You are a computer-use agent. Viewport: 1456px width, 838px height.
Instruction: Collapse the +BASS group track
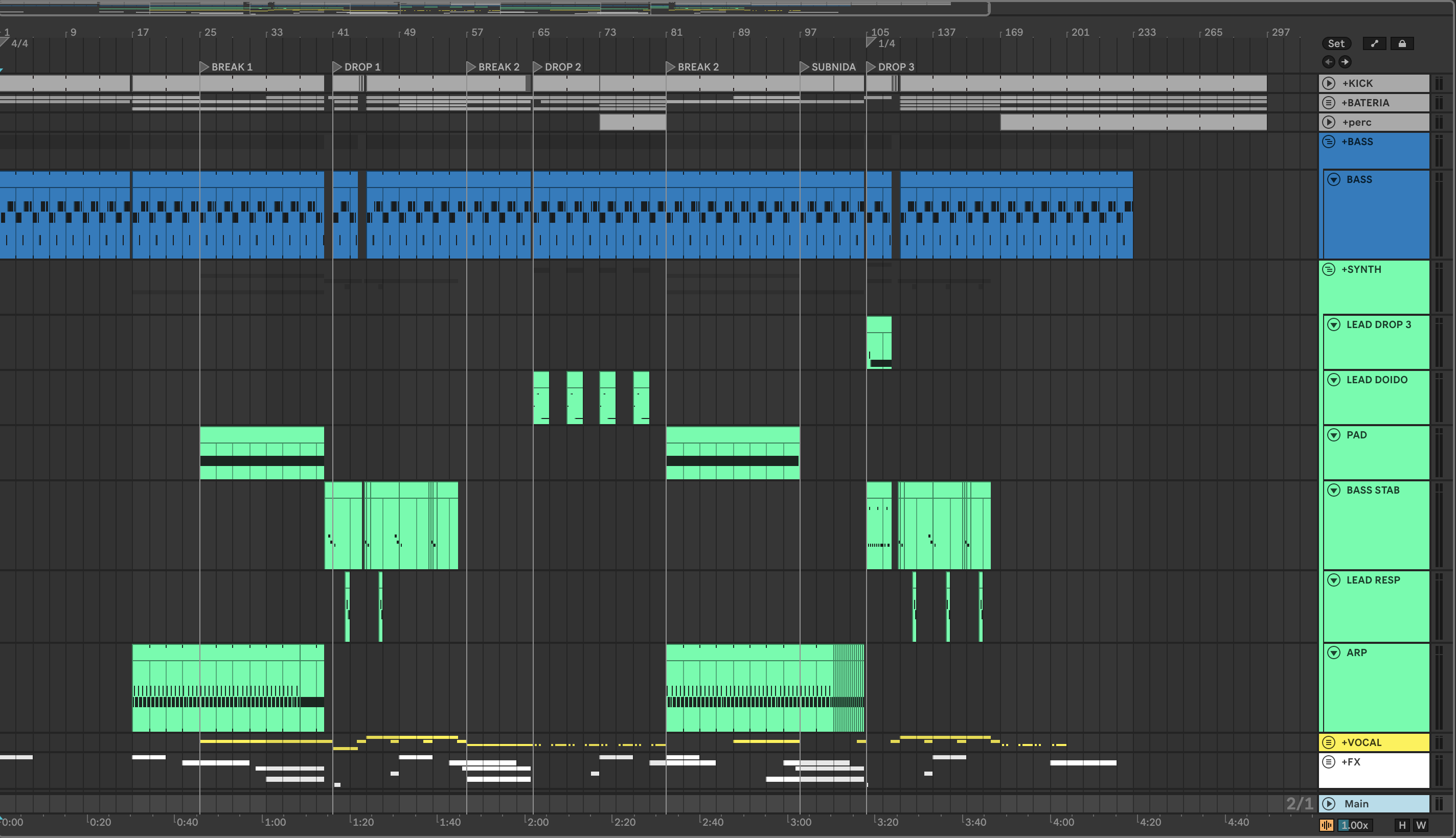pos(1329,142)
